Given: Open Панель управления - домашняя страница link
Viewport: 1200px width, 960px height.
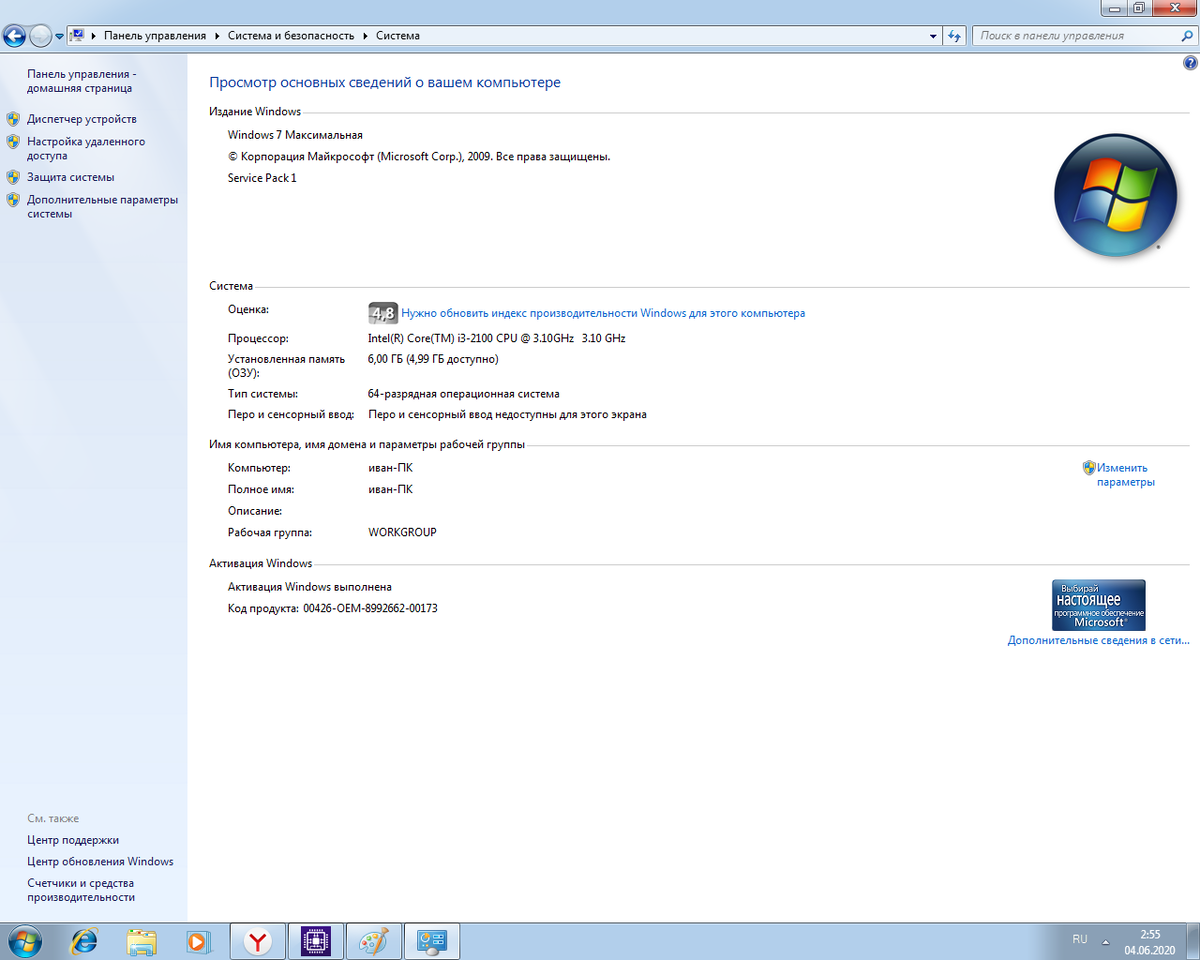Looking at the screenshot, I should (x=80, y=81).
